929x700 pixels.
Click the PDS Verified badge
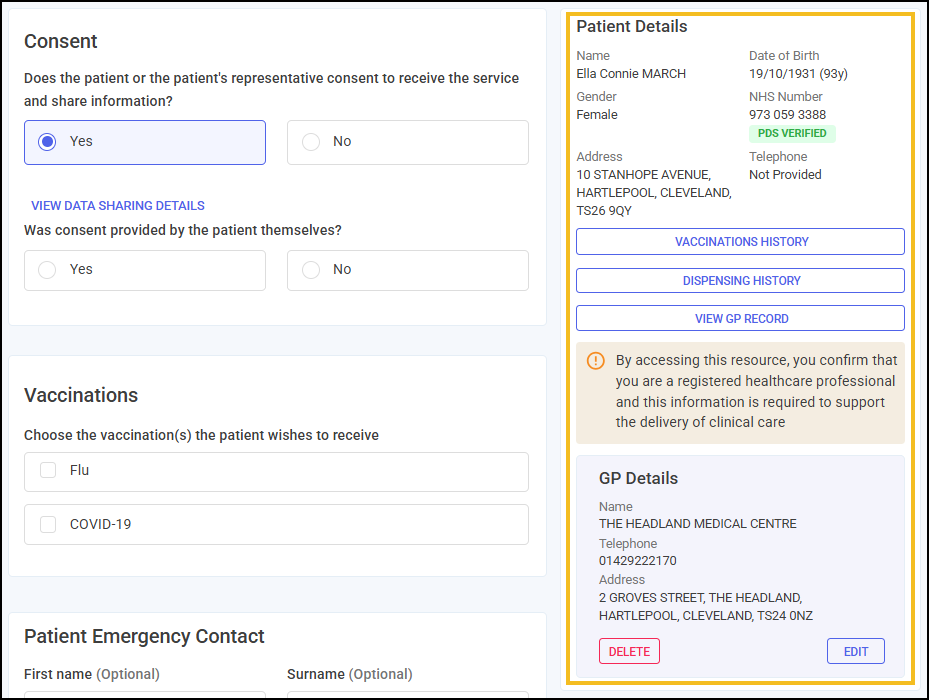point(791,133)
